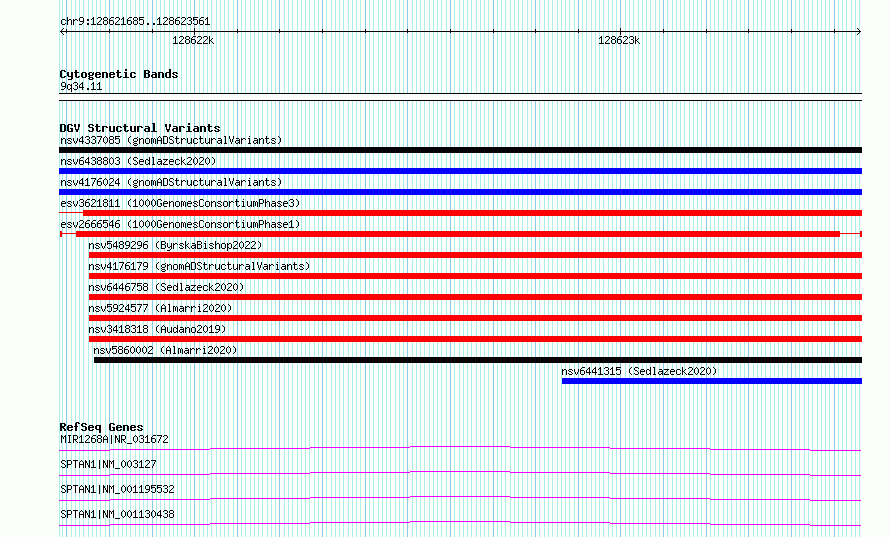This screenshot has width=890, height=537.
Task: Click the nsv4176024 gnomADStructuralVariants label
Action: (171, 182)
